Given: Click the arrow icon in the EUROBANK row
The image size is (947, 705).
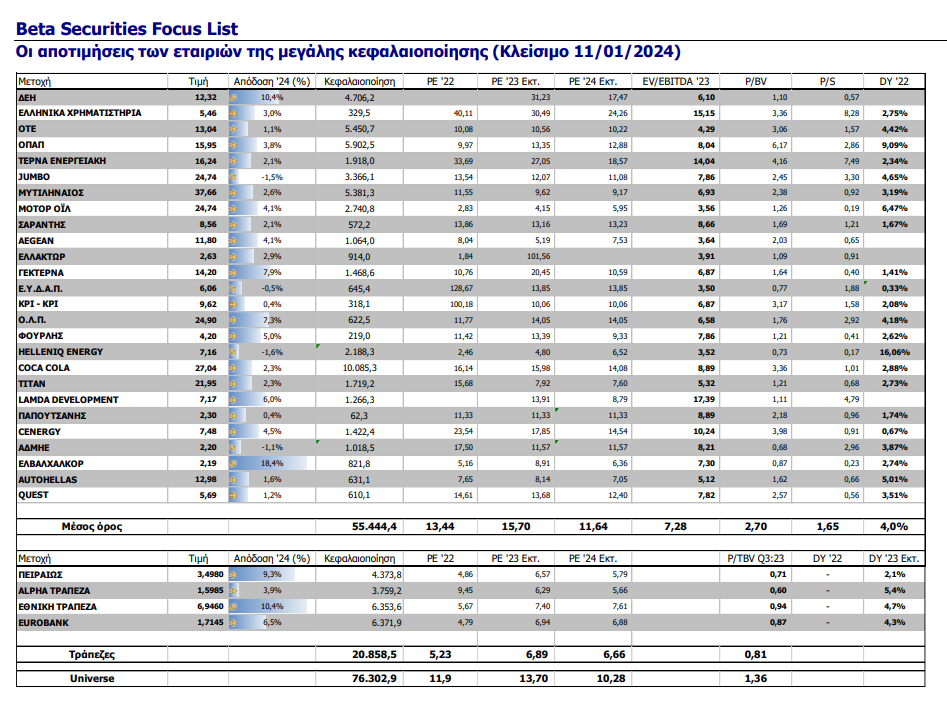Looking at the screenshot, I should (234, 622).
